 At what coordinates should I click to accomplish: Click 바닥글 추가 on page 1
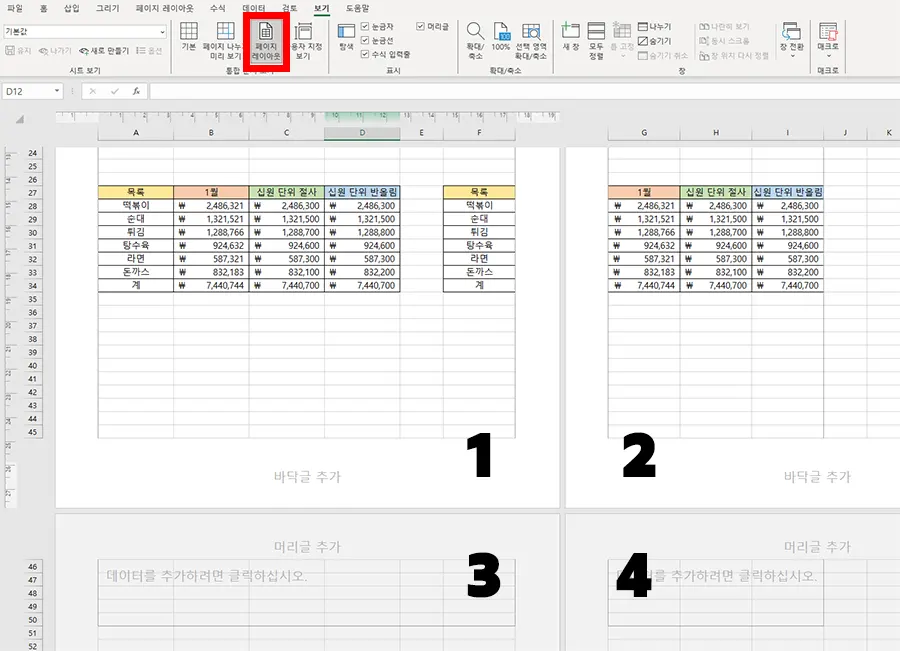(307, 478)
